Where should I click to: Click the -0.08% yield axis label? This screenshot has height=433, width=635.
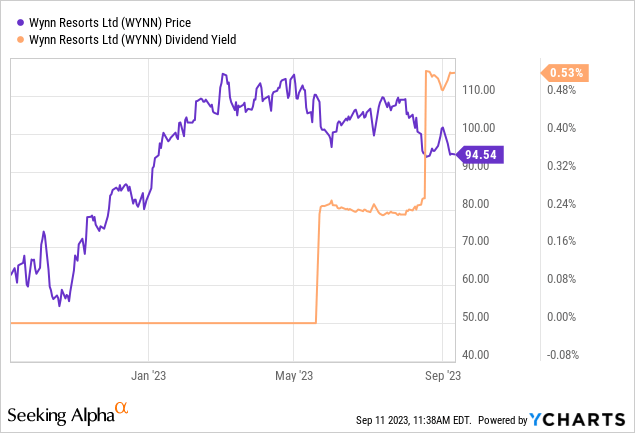point(565,355)
